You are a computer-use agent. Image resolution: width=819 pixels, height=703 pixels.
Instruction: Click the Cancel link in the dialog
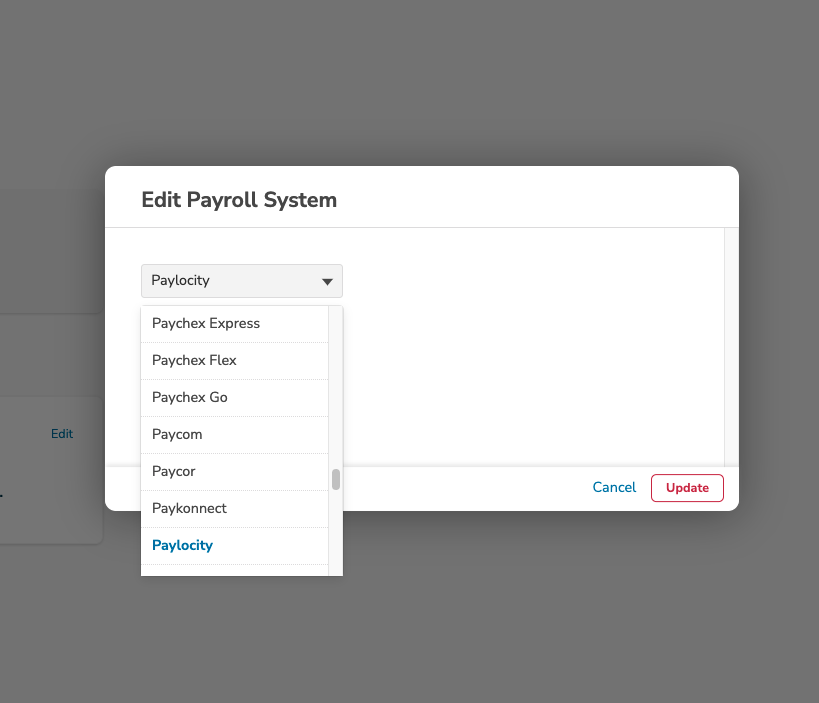614,487
